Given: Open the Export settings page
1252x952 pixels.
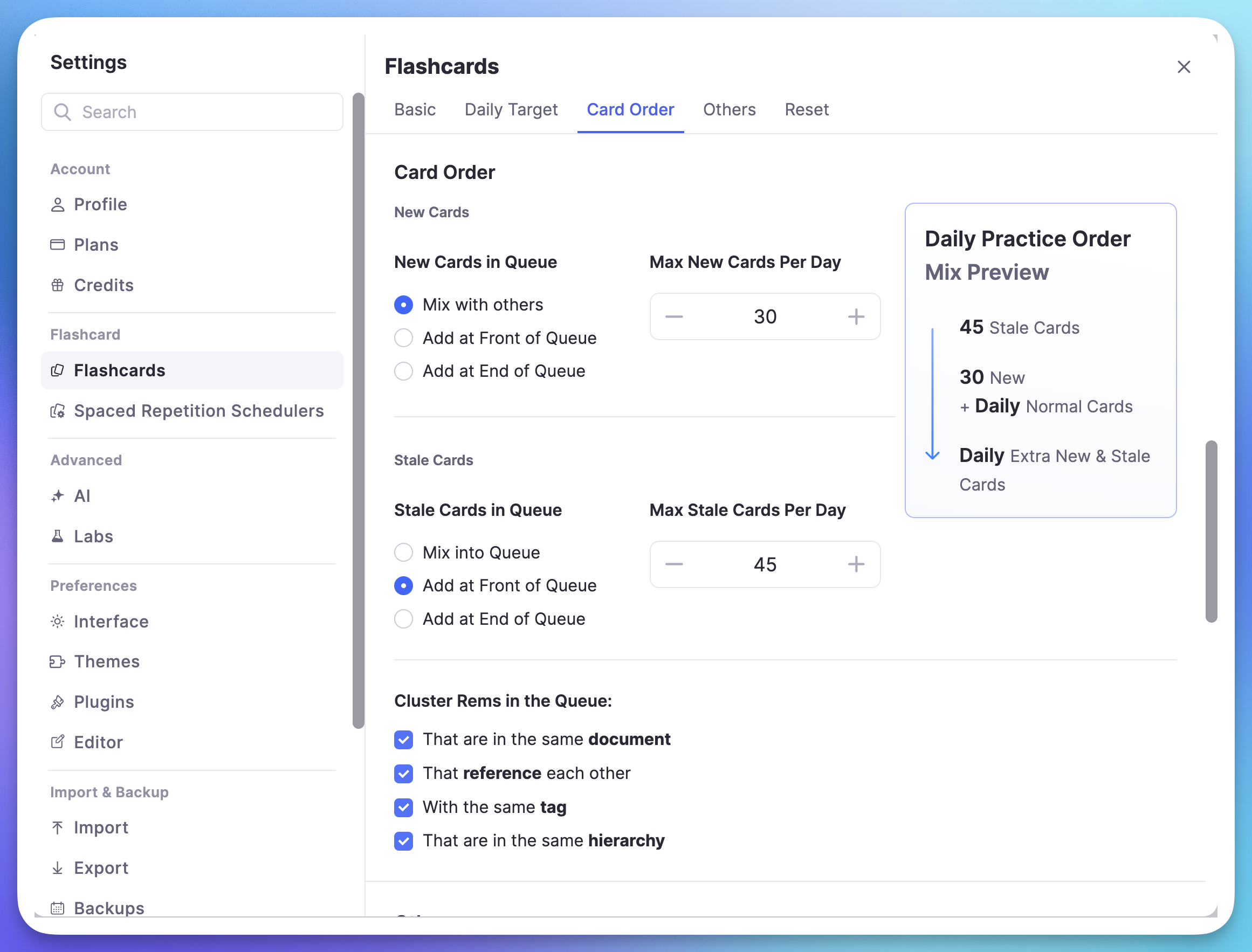Looking at the screenshot, I should 100,867.
